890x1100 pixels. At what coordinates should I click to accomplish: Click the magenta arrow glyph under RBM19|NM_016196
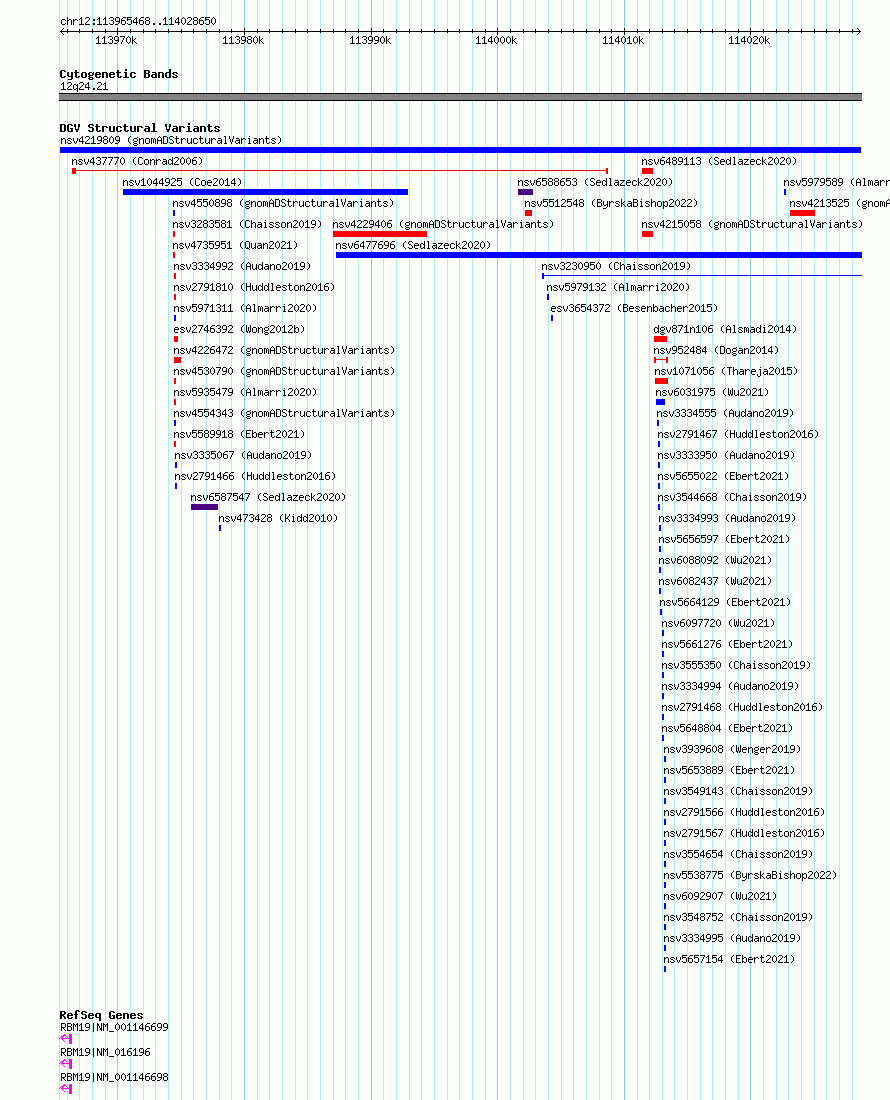(66, 1064)
